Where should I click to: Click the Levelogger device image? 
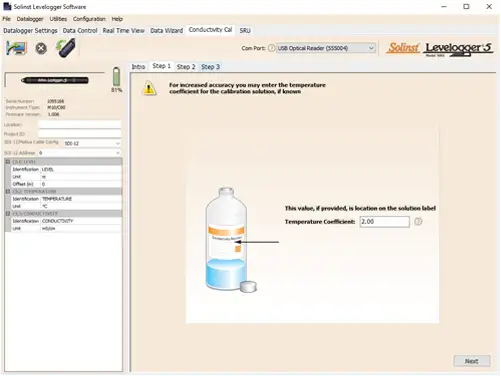55,80
